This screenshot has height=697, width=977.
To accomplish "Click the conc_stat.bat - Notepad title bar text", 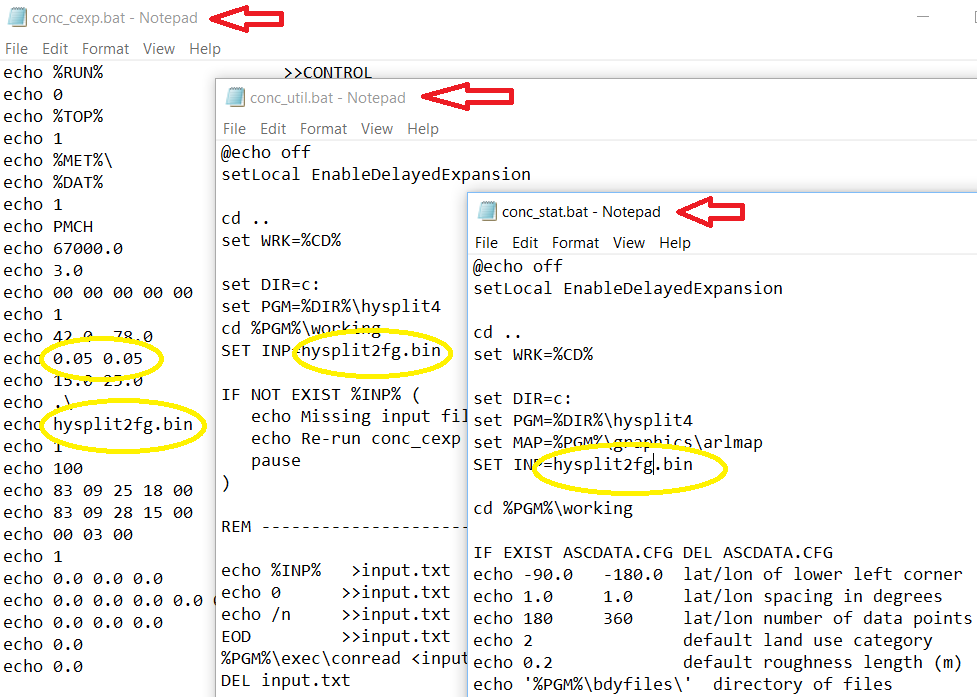I will coord(581,212).
